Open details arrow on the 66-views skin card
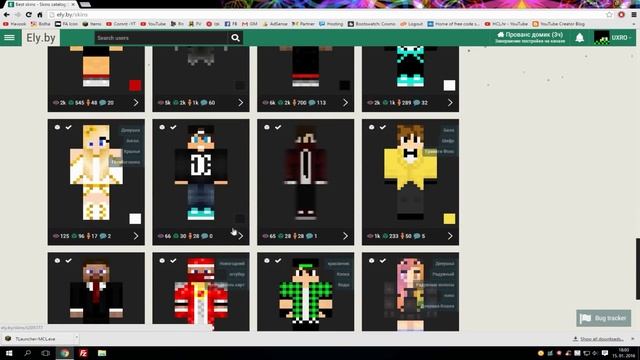This screenshot has height=360, width=640. click(x=241, y=236)
